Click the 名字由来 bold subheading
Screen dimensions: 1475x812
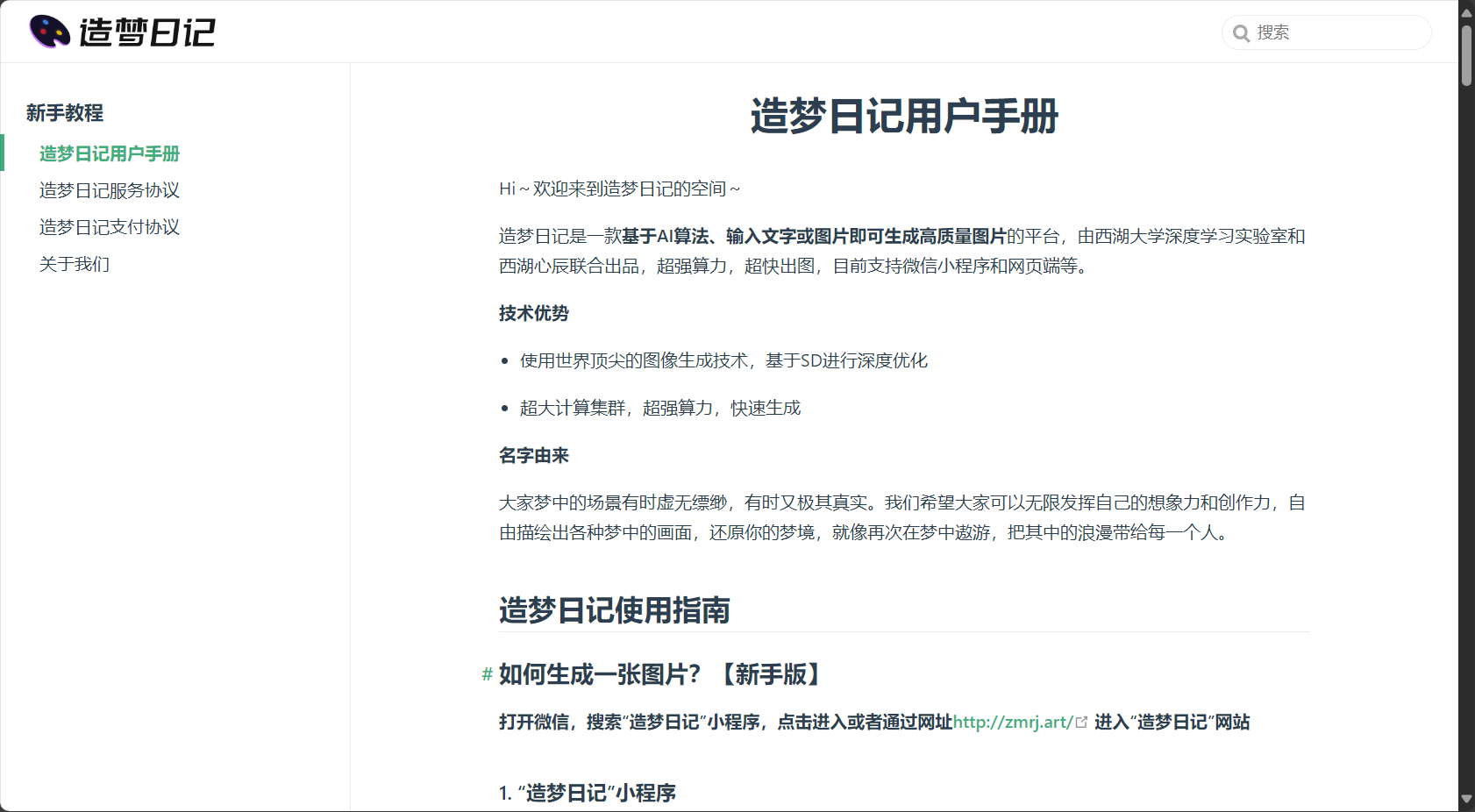coord(534,455)
